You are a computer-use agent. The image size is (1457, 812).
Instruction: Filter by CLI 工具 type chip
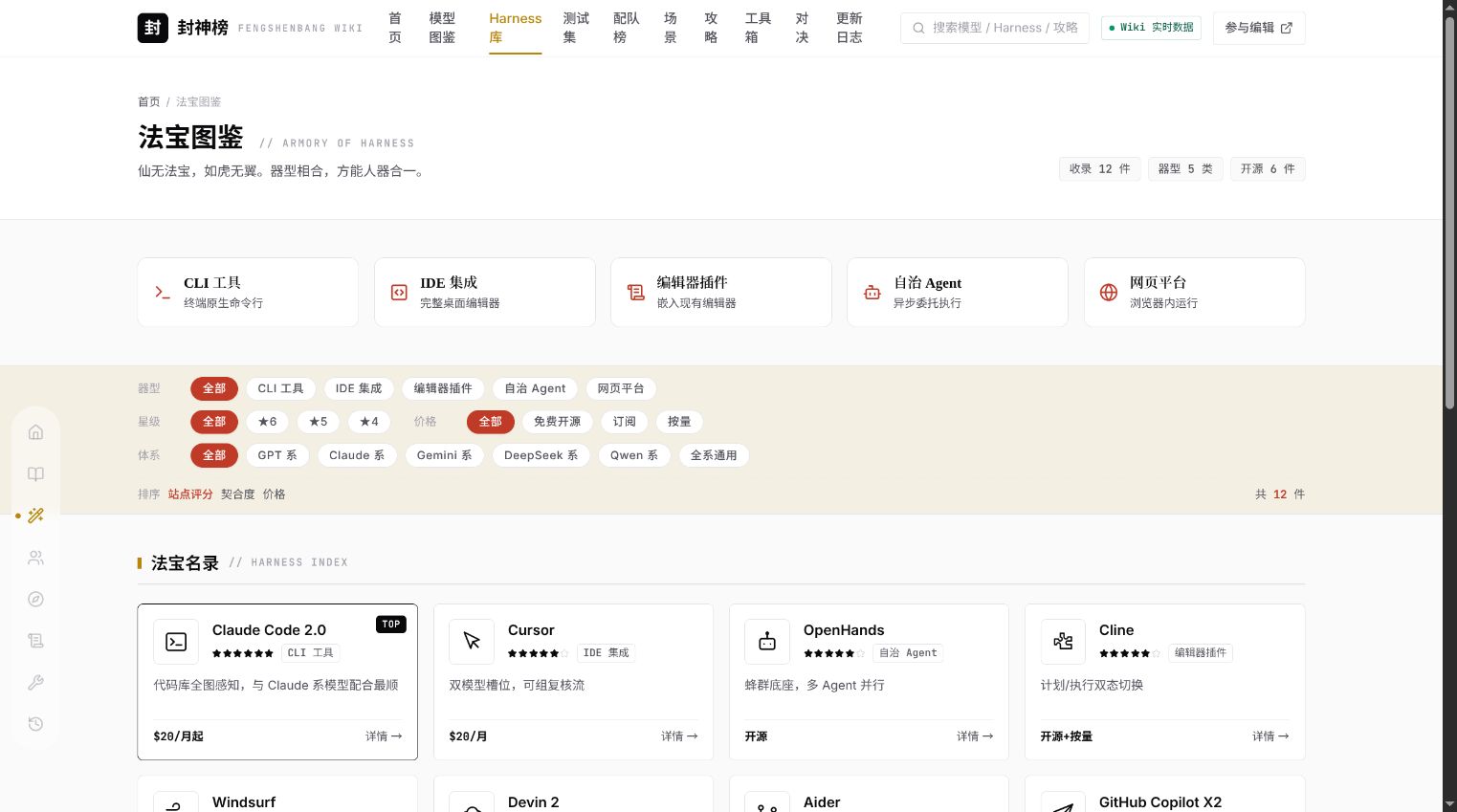(x=280, y=388)
